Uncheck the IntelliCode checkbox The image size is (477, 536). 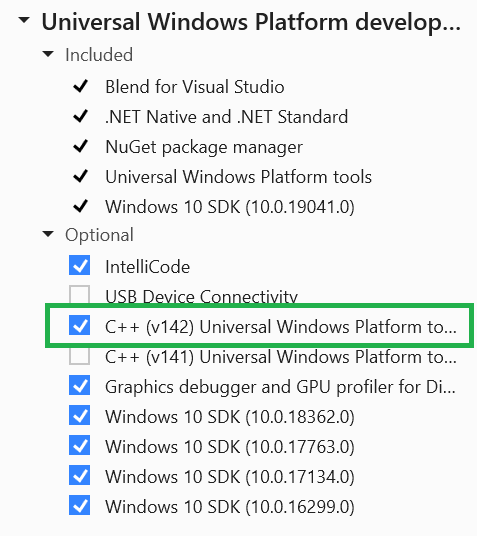tap(79, 265)
